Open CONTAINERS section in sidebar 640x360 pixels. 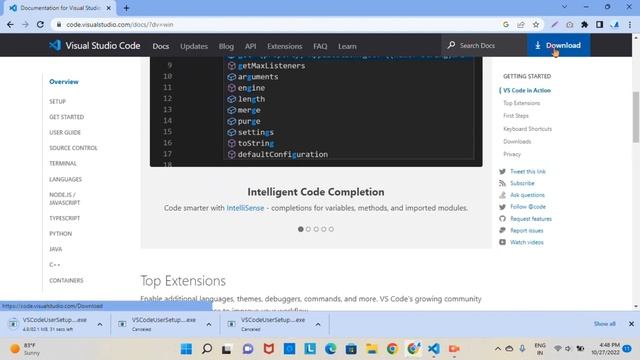66,280
